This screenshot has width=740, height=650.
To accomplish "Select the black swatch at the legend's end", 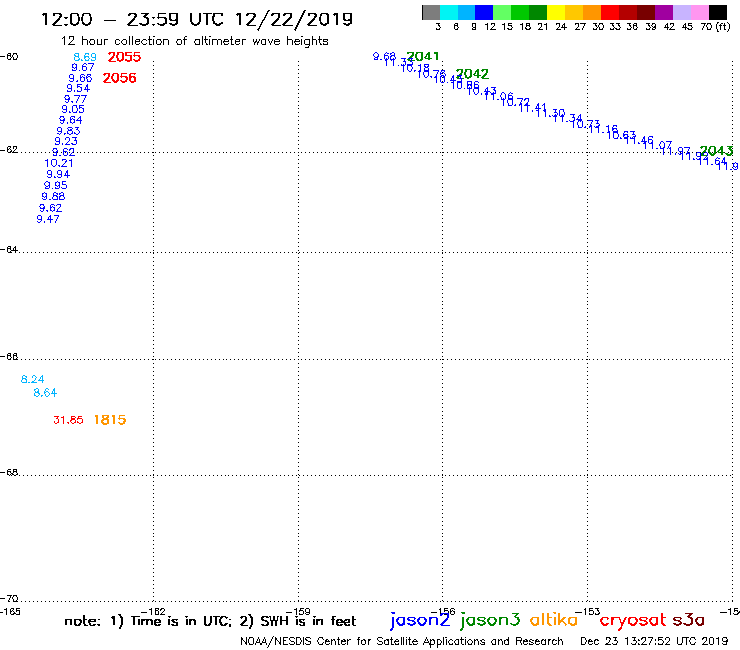I will 718,12.
